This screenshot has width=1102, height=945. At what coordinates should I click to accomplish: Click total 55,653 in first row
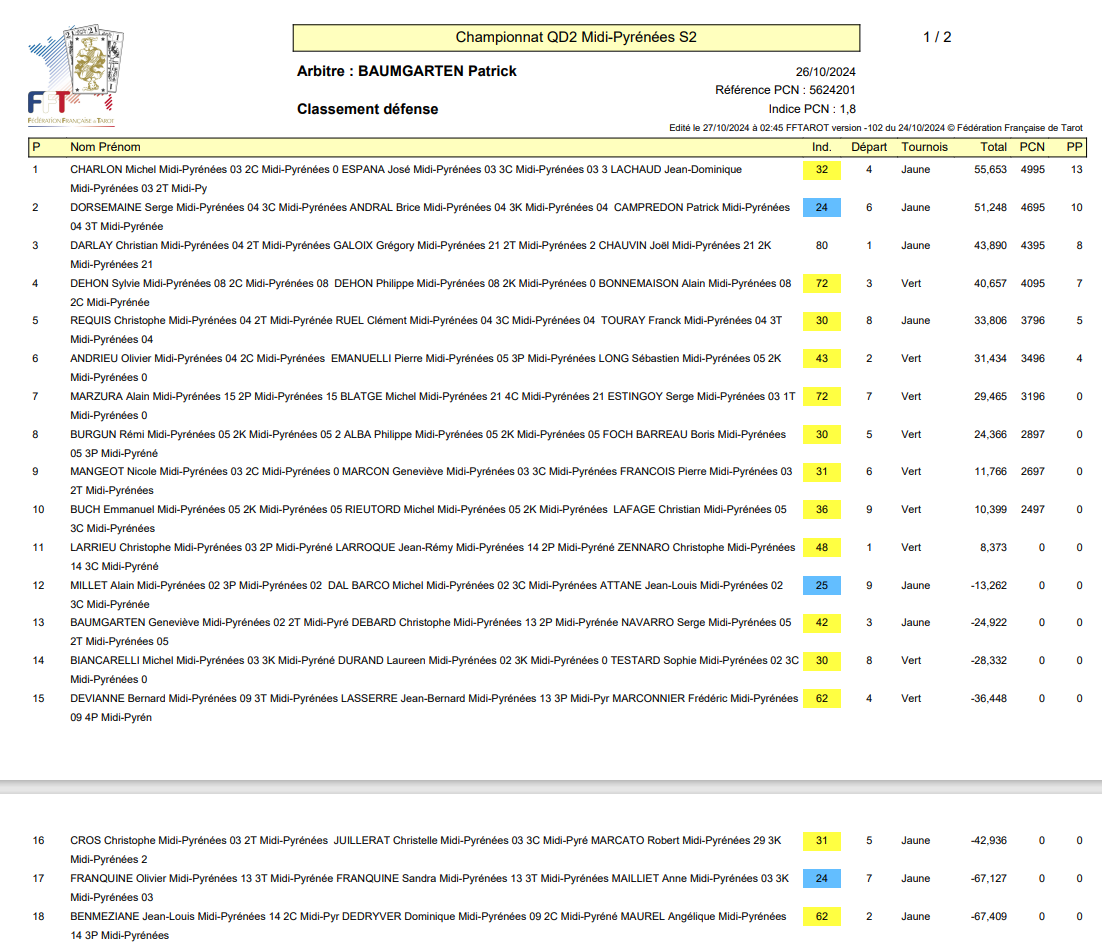click(990, 169)
